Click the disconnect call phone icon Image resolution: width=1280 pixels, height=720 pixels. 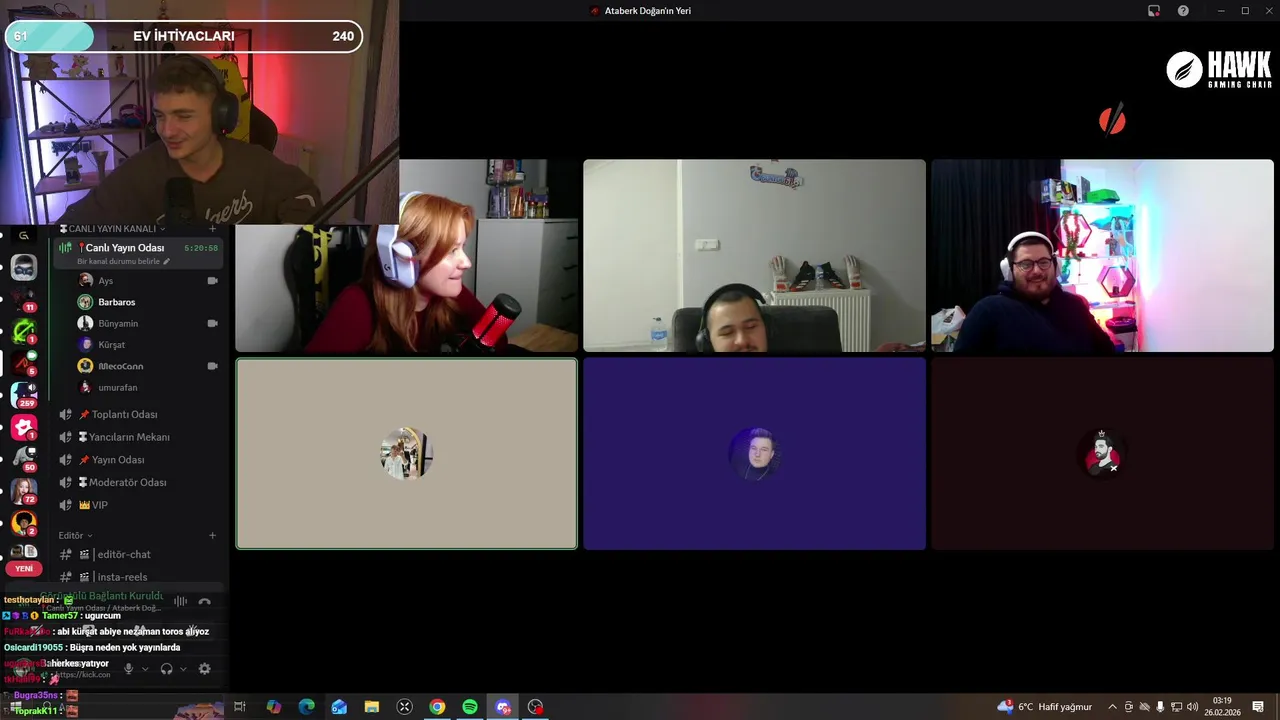pos(204,602)
